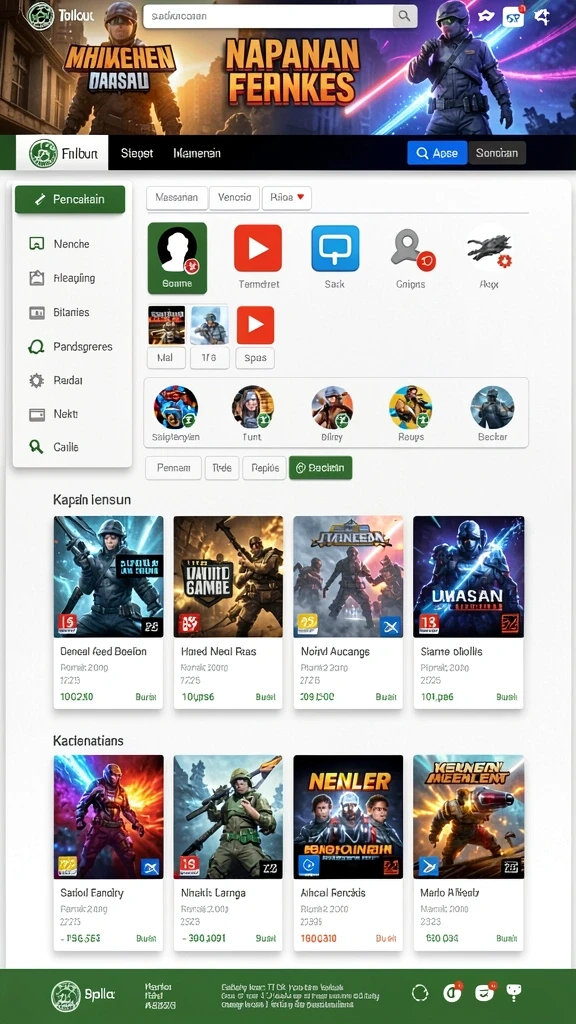Open the 'Hored Neal Raas' game cover
Image resolution: width=576 pixels, height=1024 pixels.
[x=228, y=577]
